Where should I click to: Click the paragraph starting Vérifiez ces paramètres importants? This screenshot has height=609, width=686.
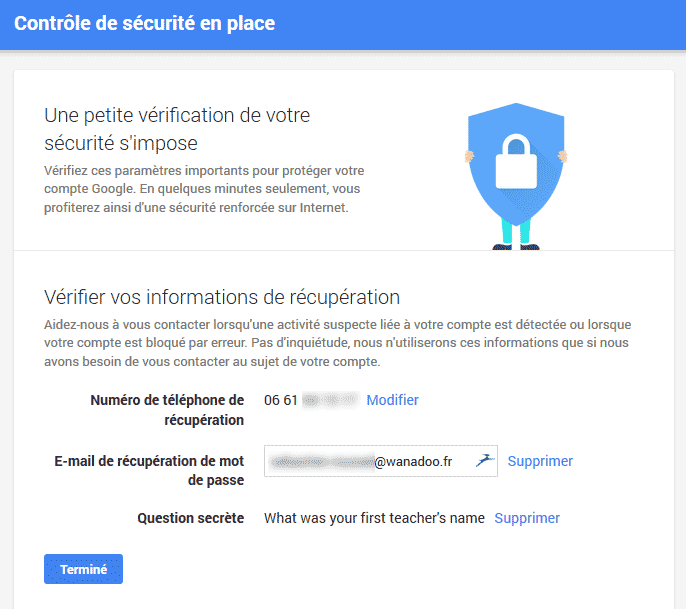tap(204, 189)
